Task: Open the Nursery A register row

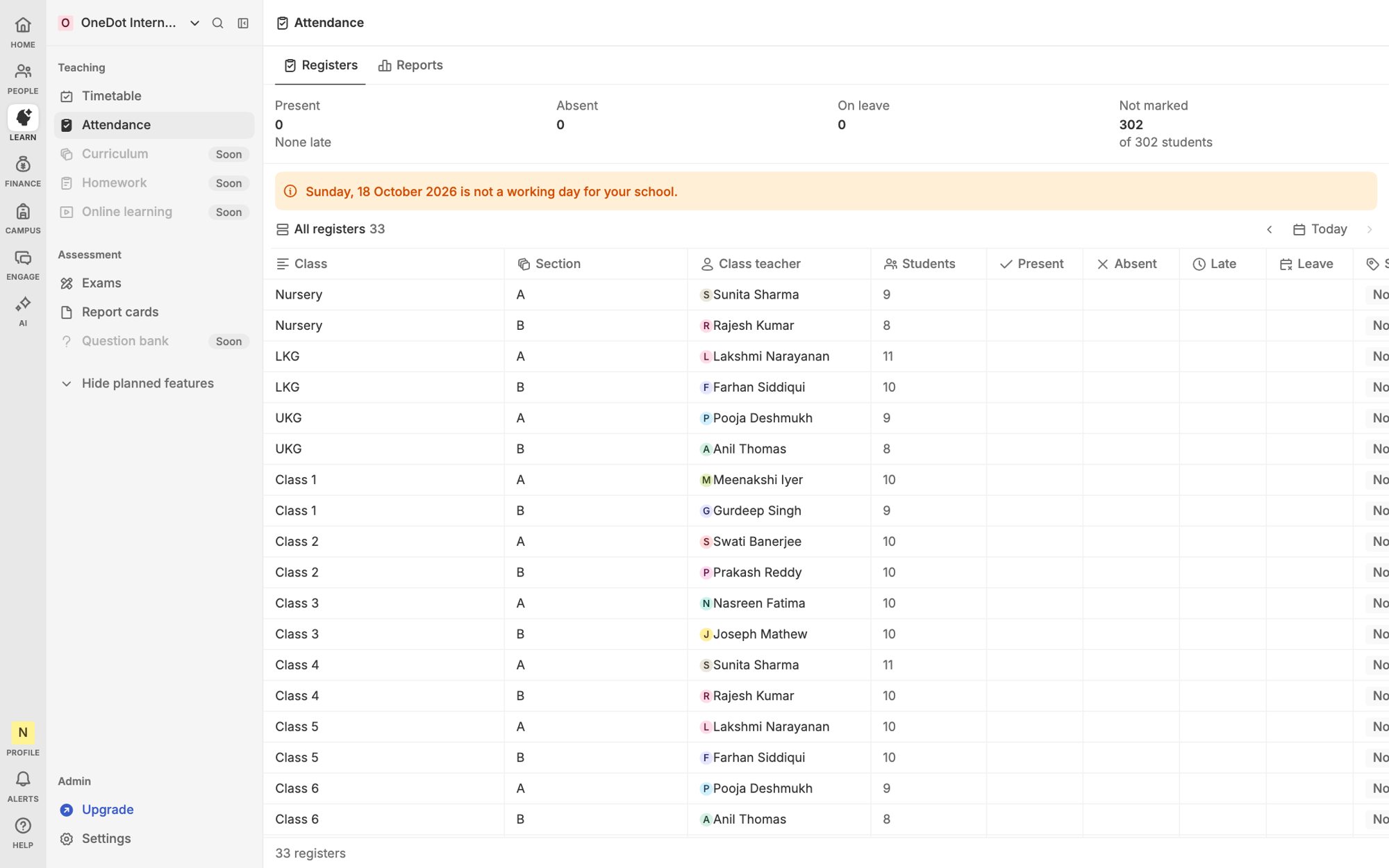Action: pyautogui.click(x=826, y=294)
